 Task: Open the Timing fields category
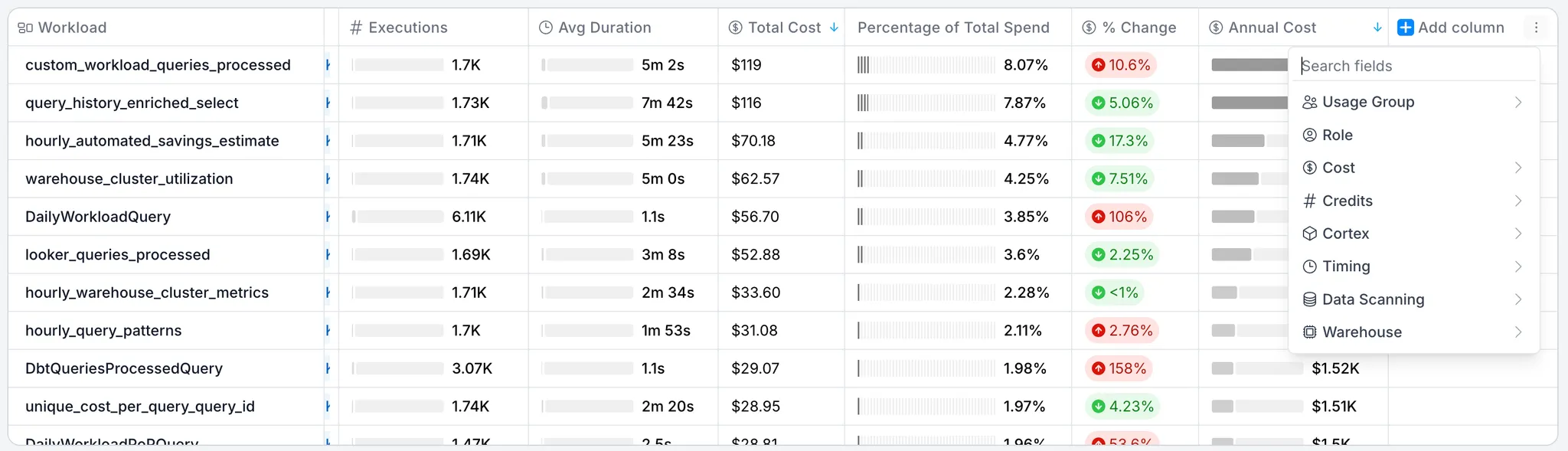point(1346,266)
